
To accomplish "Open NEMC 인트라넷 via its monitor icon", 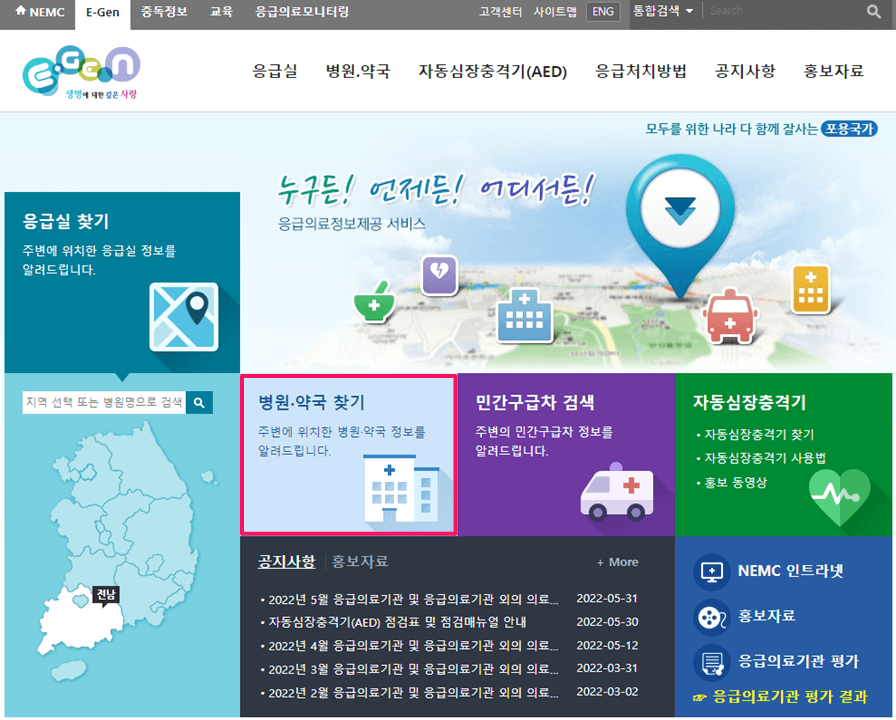I will pos(710,572).
